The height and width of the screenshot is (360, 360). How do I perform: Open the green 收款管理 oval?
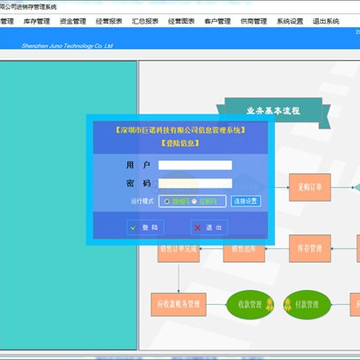[250, 305]
